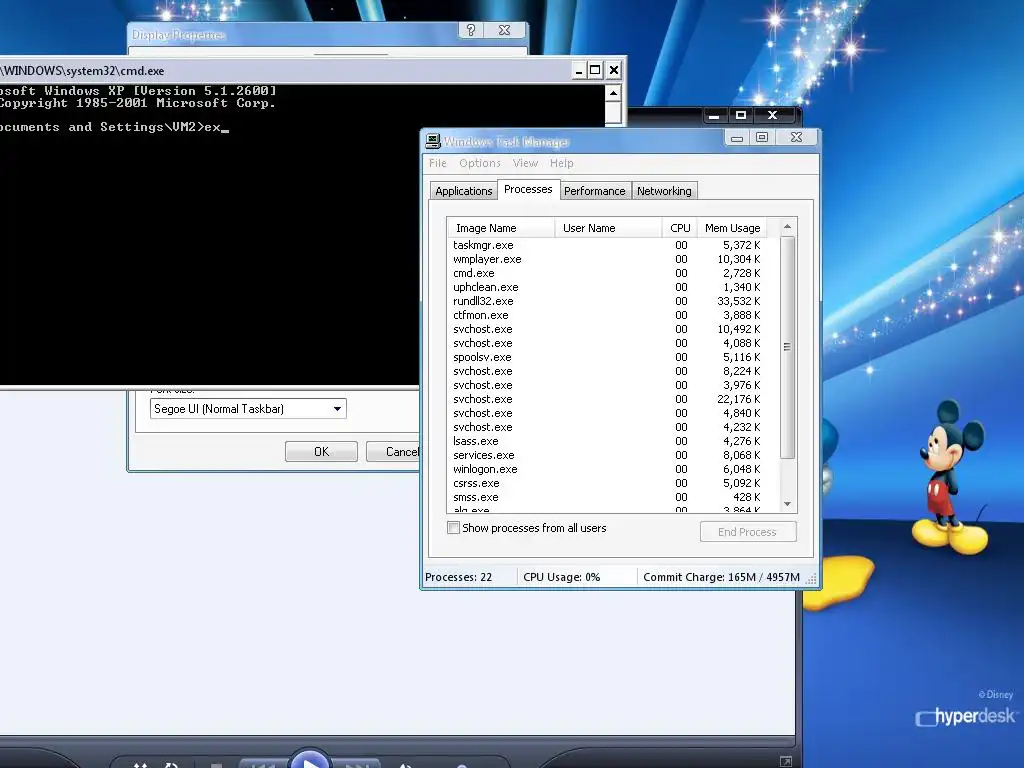
Task: Open the Help menu in Task Manager
Action: (x=562, y=163)
